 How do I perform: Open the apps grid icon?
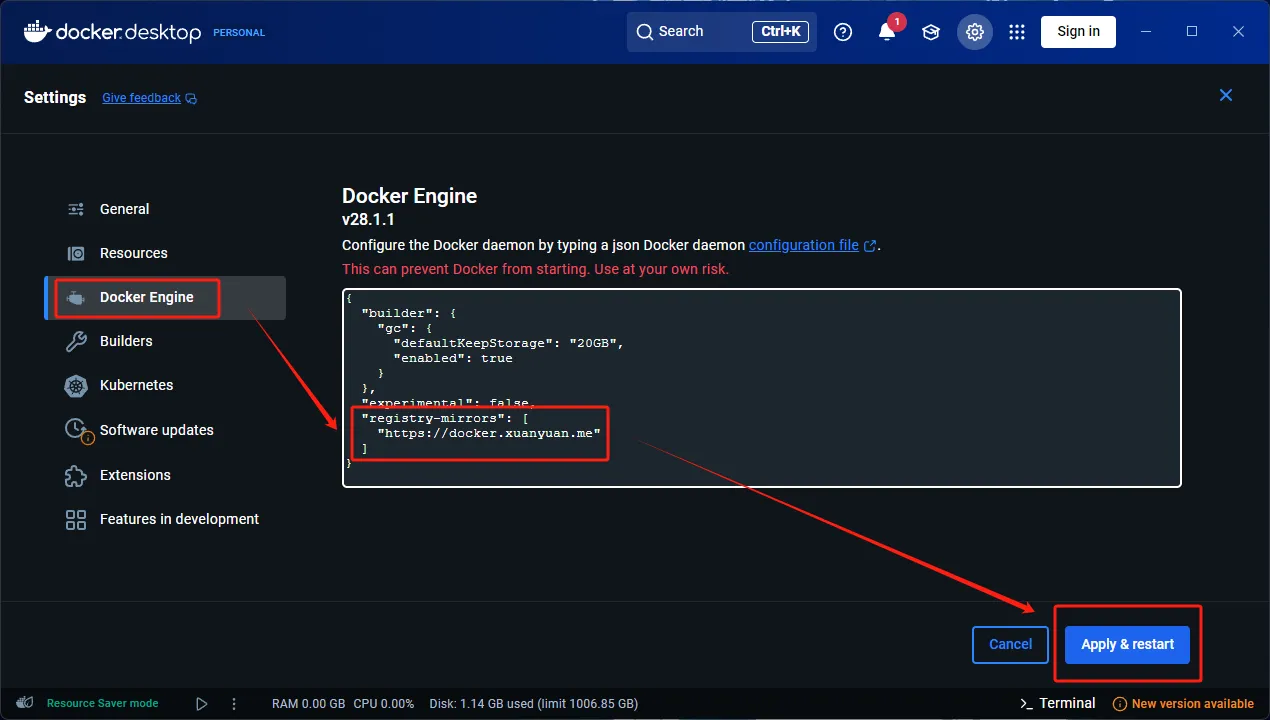point(1017,32)
